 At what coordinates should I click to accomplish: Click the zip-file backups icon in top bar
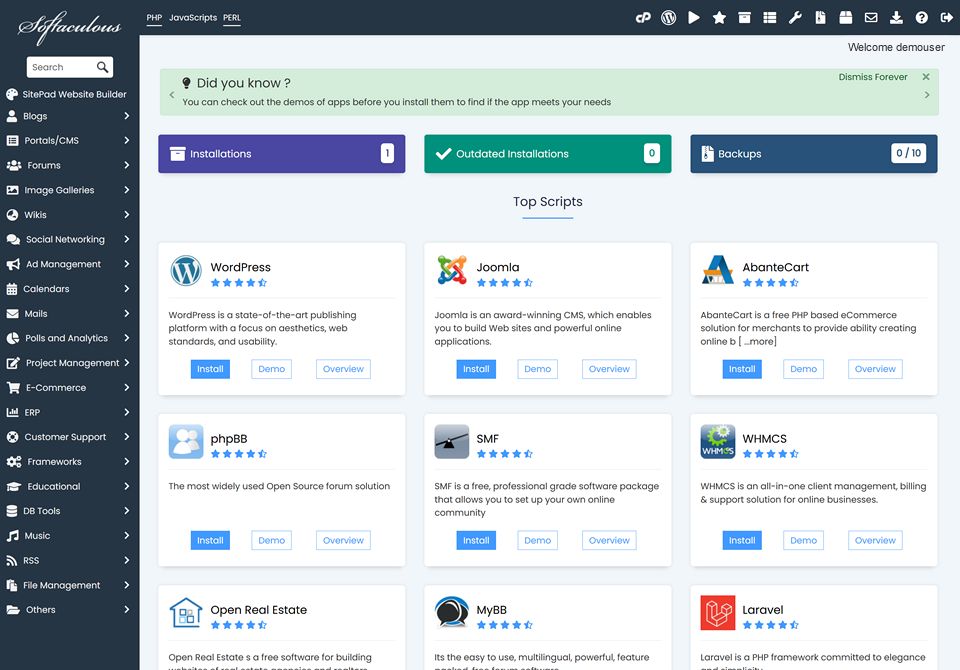[820, 18]
